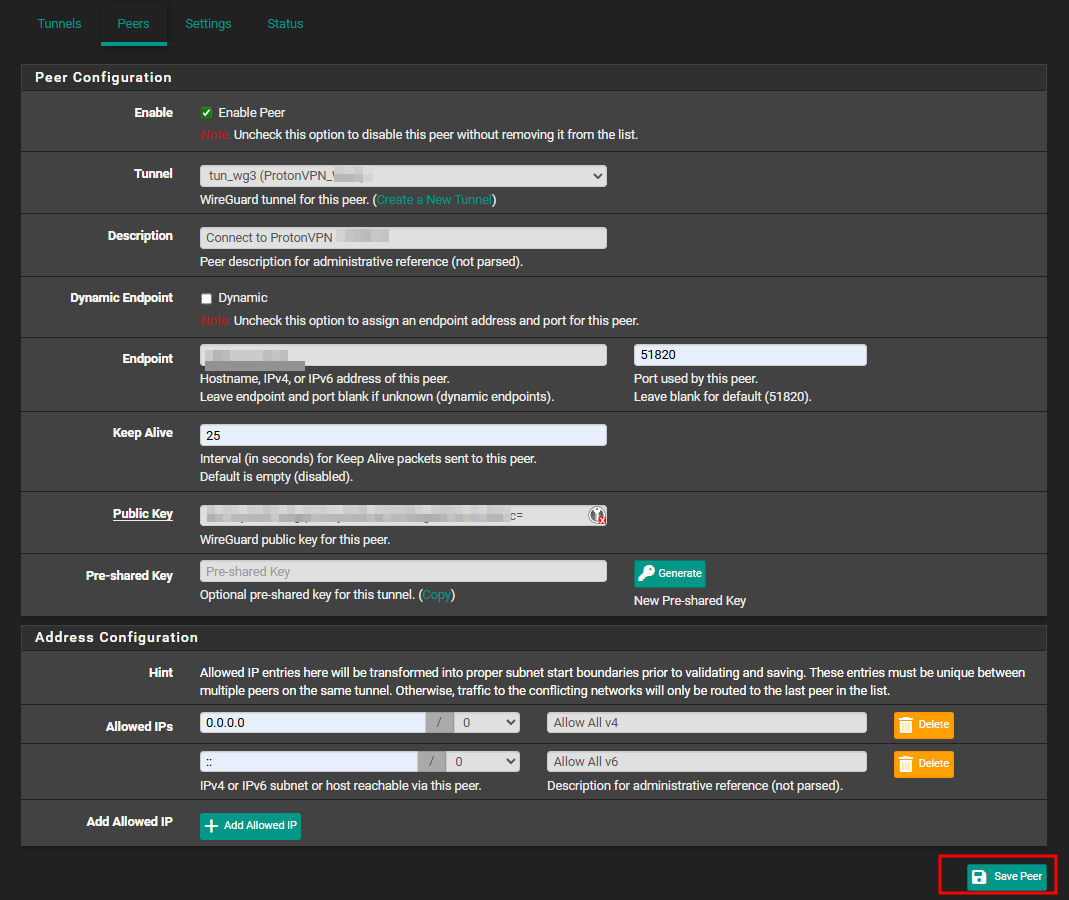Viewport: 1069px width, 900px height.
Task: Open the Tunnel tun_wg3 dropdown
Action: pyautogui.click(x=403, y=176)
